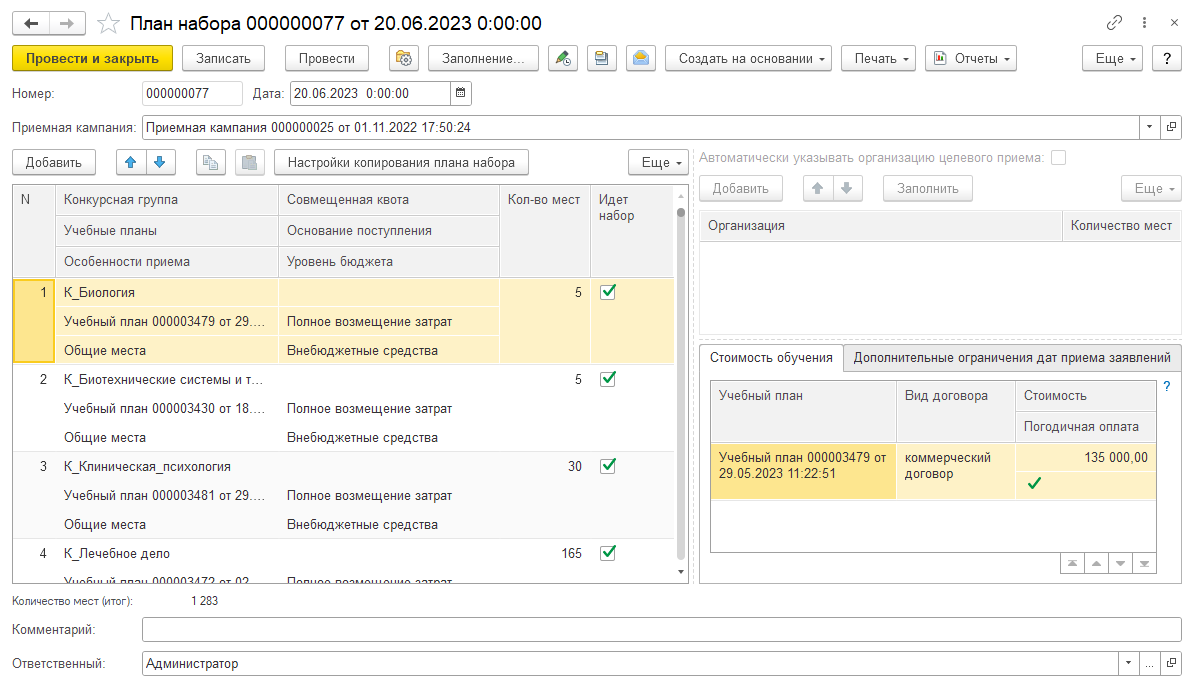Click the Дата input field
The height and width of the screenshot is (688, 1194).
click(371, 93)
